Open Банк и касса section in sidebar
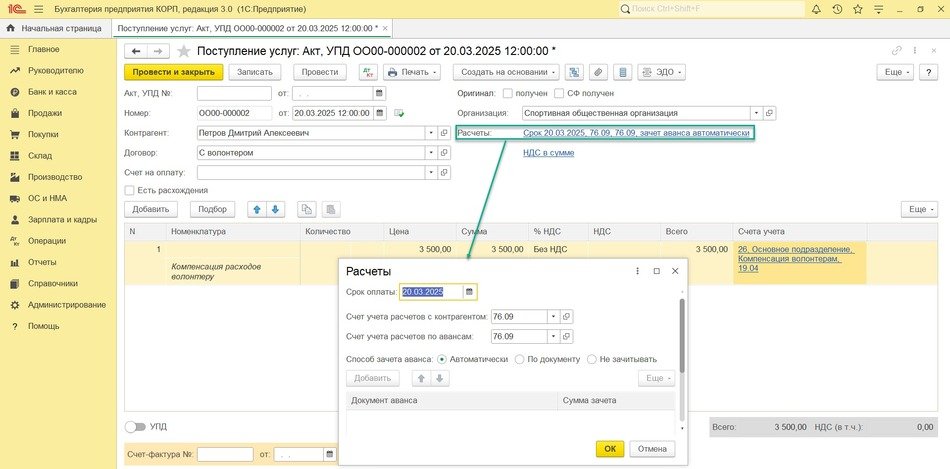950x469 pixels. tap(50, 92)
